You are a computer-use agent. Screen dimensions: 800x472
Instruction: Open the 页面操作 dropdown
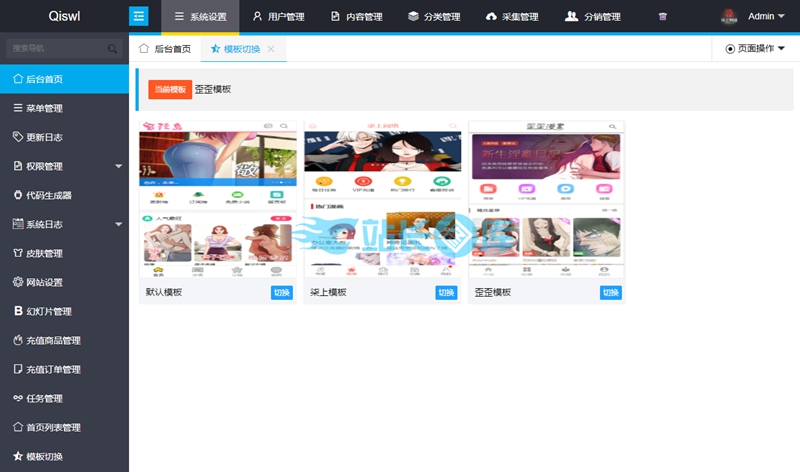point(755,48)
